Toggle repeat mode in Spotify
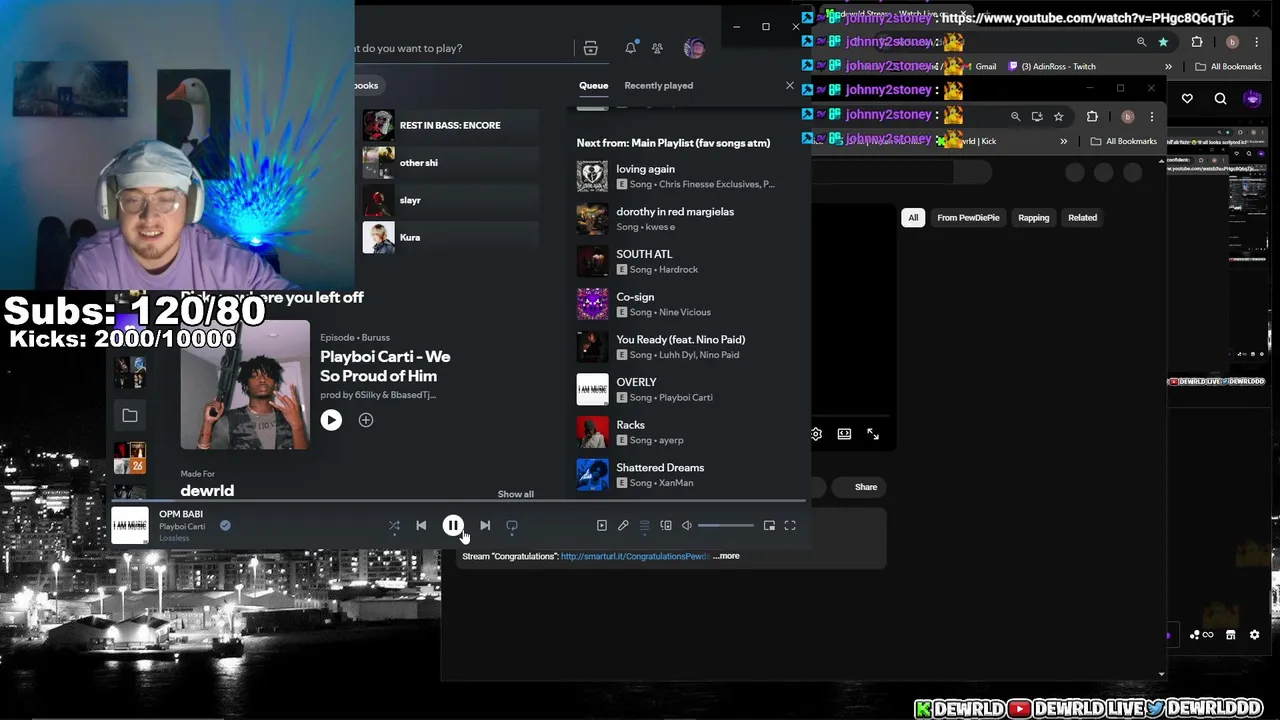The height and width of the screenshot is (720, 1280). click(x=512, y=525)
